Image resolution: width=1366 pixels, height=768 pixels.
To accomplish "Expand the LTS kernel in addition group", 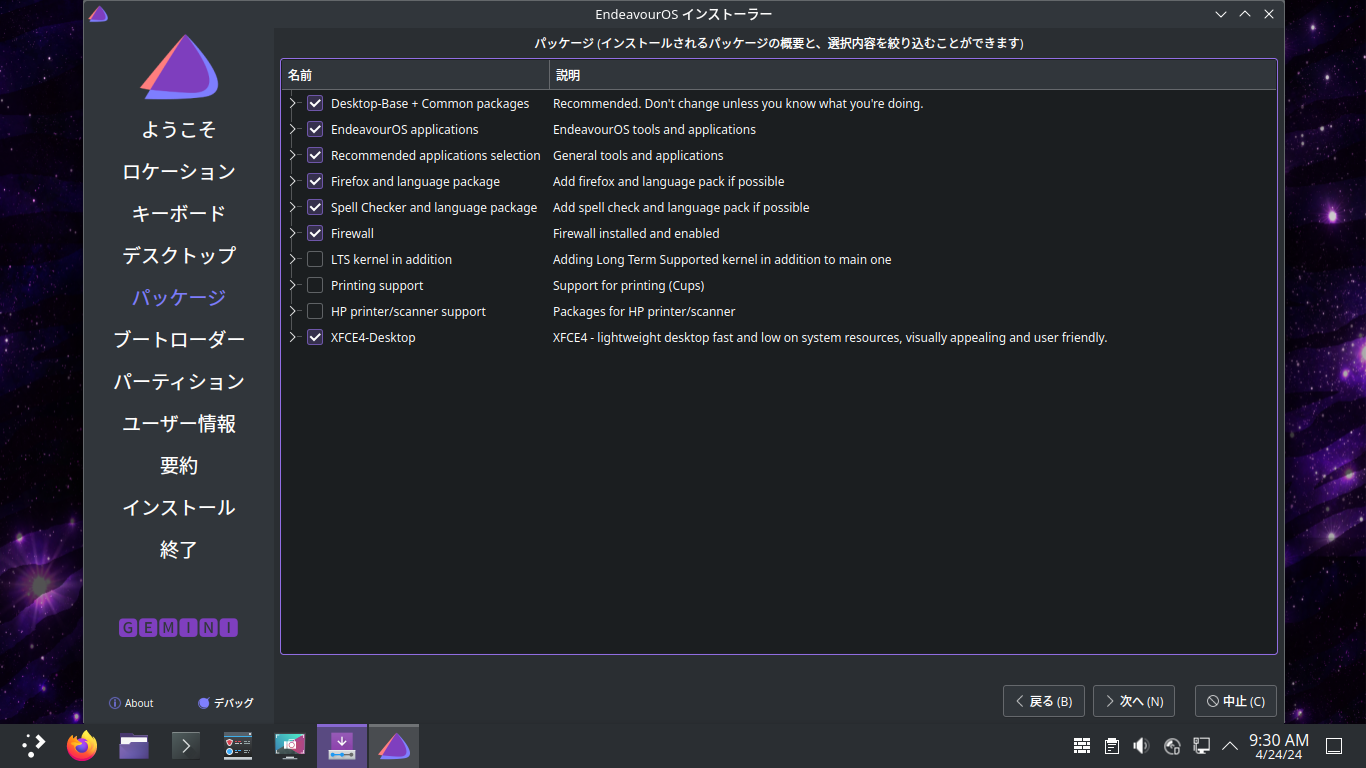I will point(293,259).
